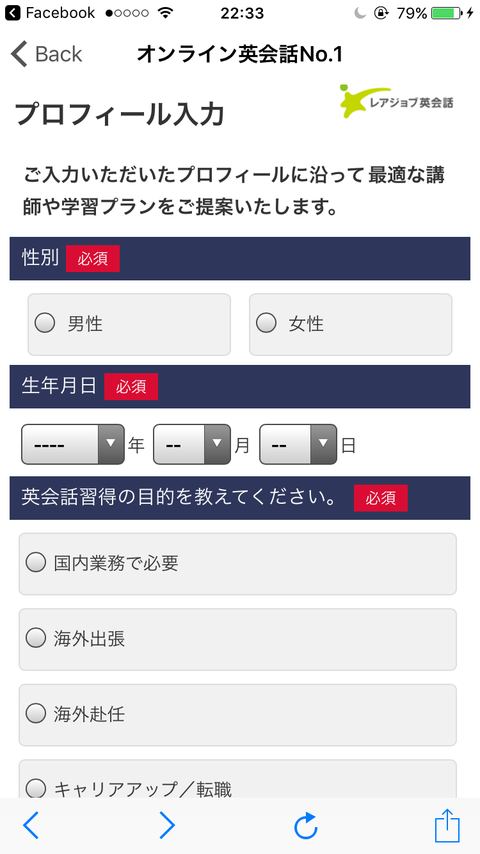Tap the 生年月日 section header
480x854 pixels.
pos(240,387)
